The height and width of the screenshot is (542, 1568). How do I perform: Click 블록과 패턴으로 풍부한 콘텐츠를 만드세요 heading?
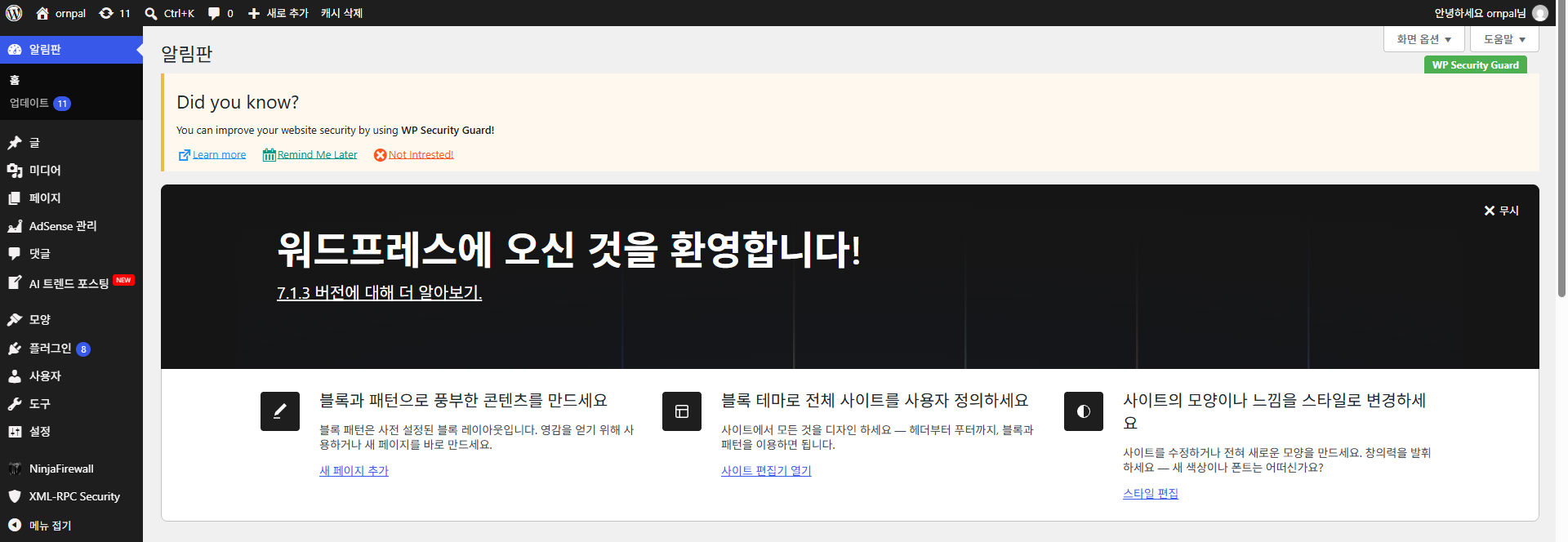463,401
